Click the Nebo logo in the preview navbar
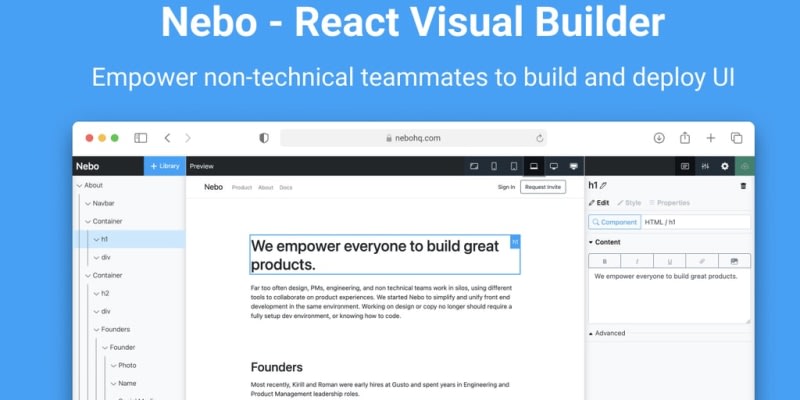This screenshot has width=800, height=400. point(213,187)
